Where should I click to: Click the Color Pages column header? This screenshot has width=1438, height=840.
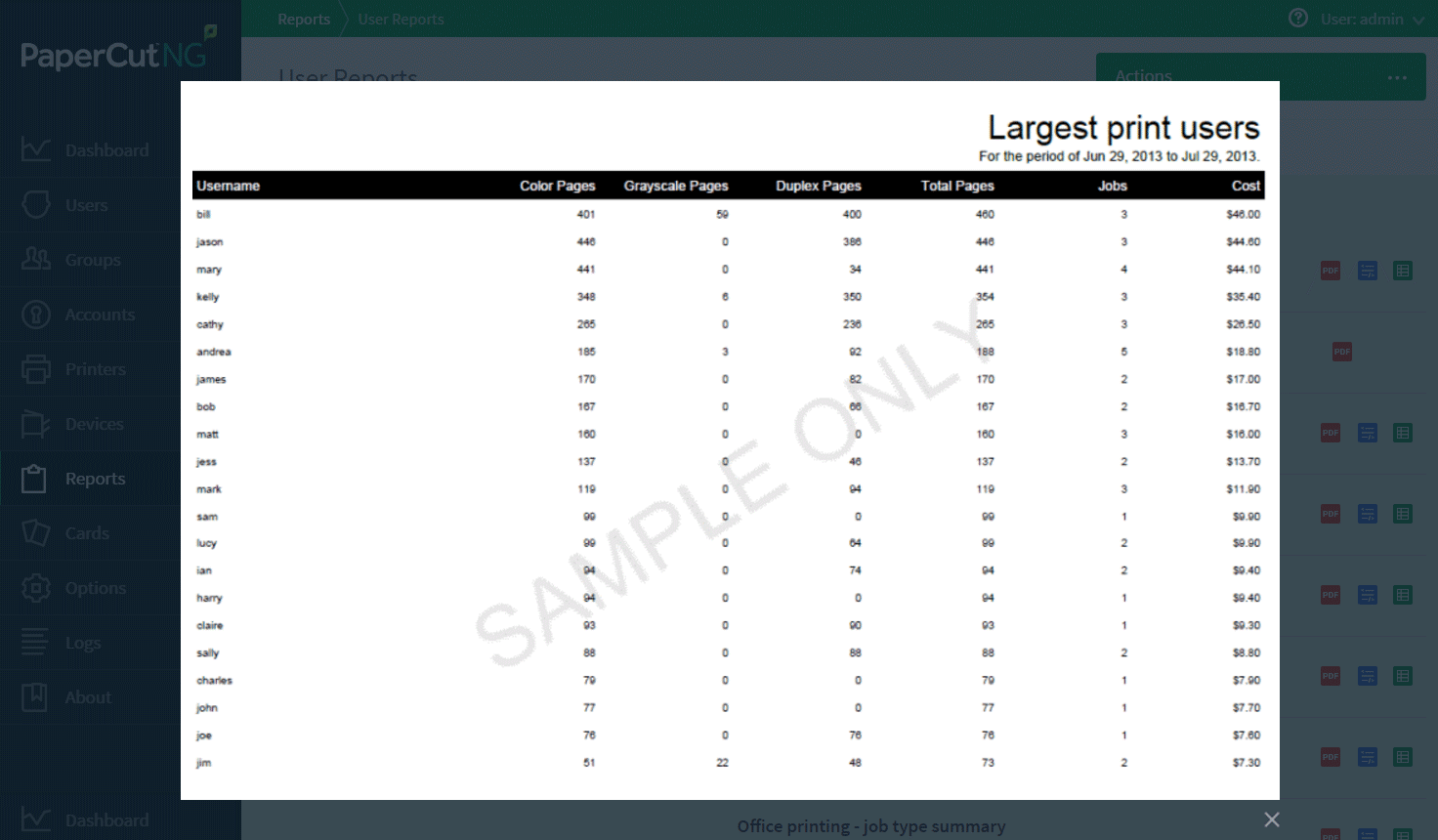click(x=557, y=186)
